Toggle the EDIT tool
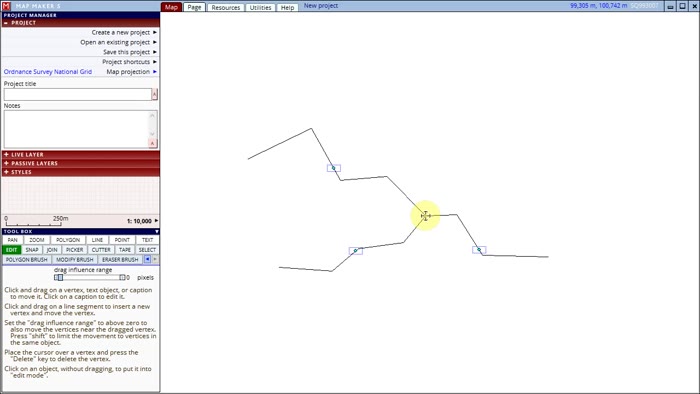The height and width of the screenshot is (394, 700). (11, 250)
